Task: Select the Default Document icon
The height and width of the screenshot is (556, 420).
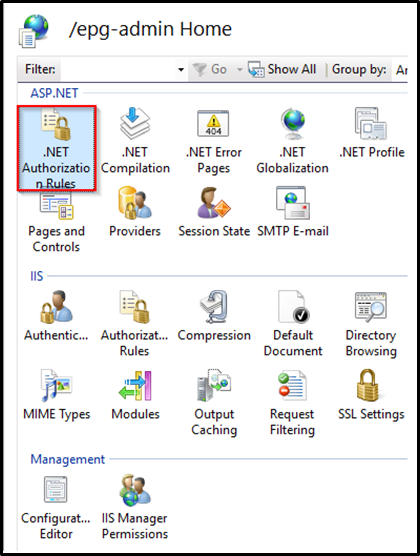Action: tap(293, 323)
